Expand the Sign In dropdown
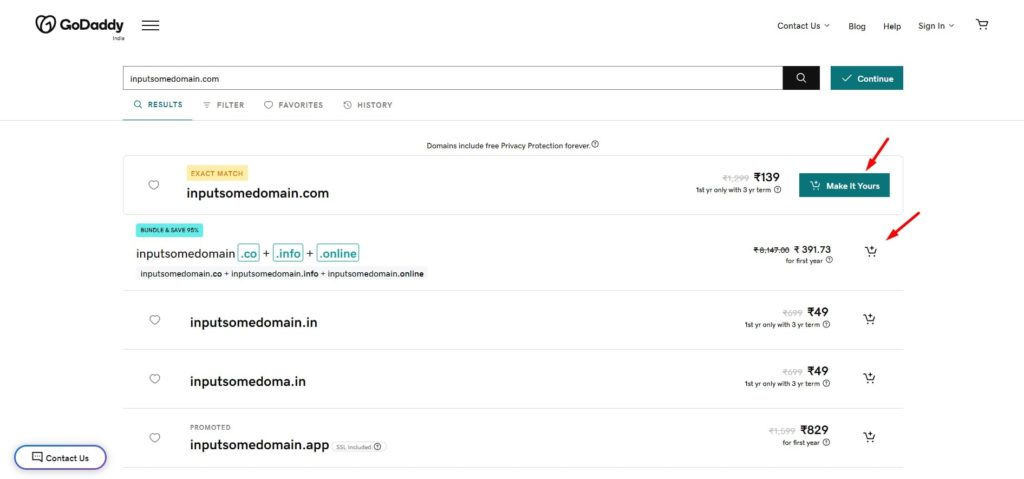 tap(936, 25)
